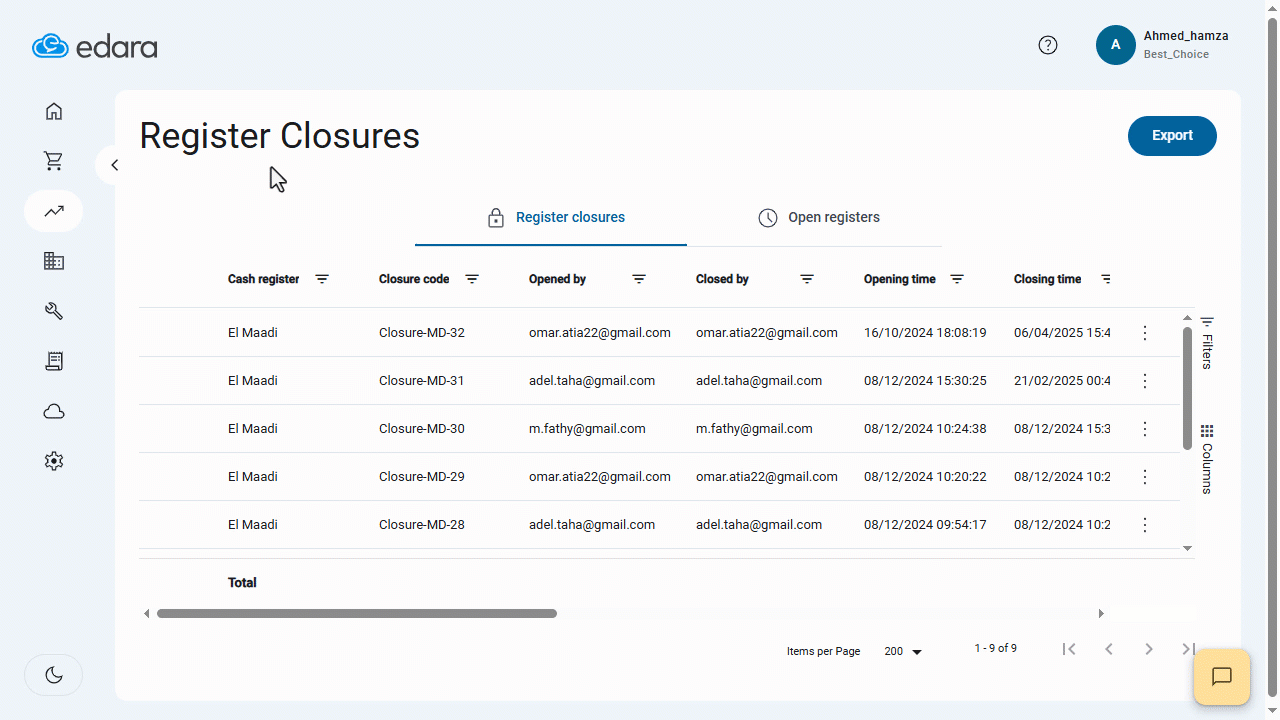Viewport: 1280px width, 720px height.
Task: Filter the Closing time column
Action: pyautogui.click(x=1106, y=279)
